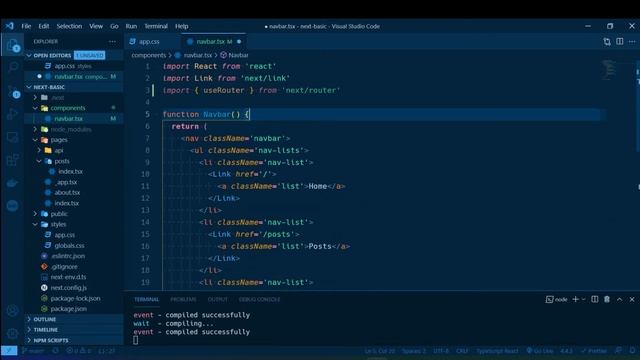Open the Manage gear menu
The image size is (640, 360).
coord(13,333)
